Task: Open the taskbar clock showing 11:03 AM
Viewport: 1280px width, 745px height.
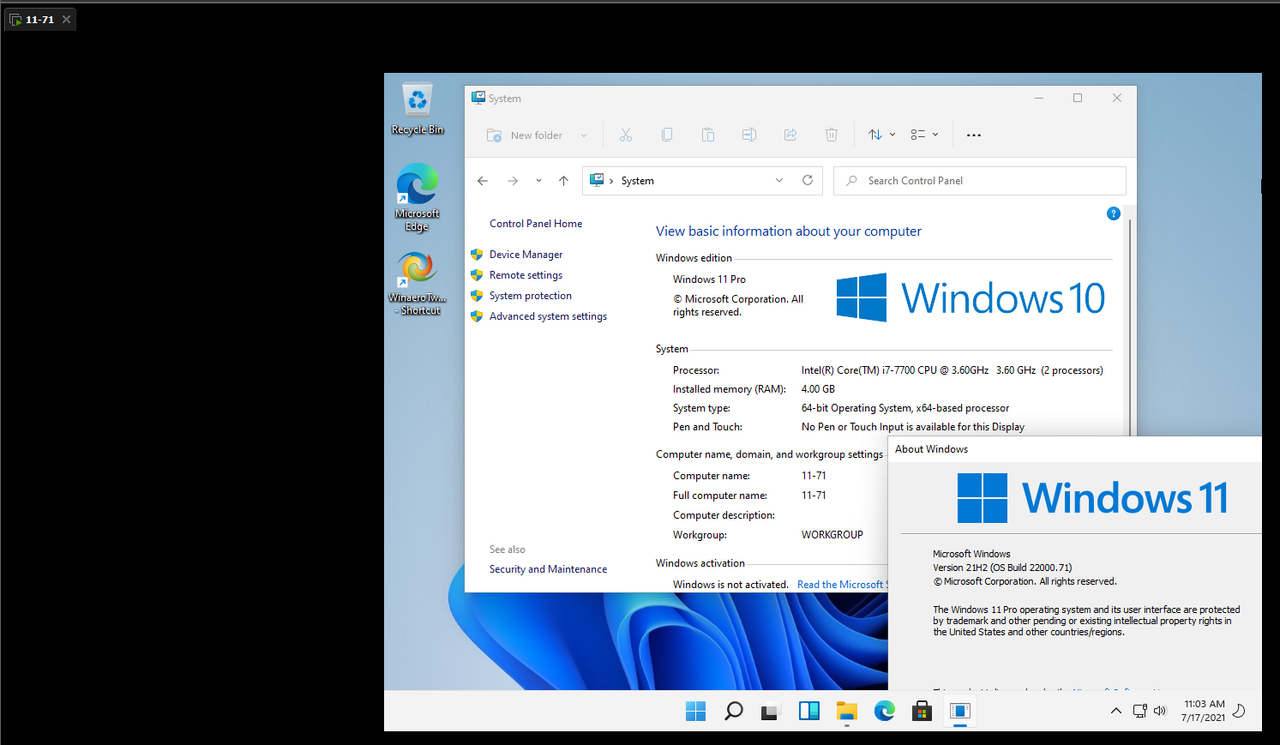Action: coord(1204,712)
